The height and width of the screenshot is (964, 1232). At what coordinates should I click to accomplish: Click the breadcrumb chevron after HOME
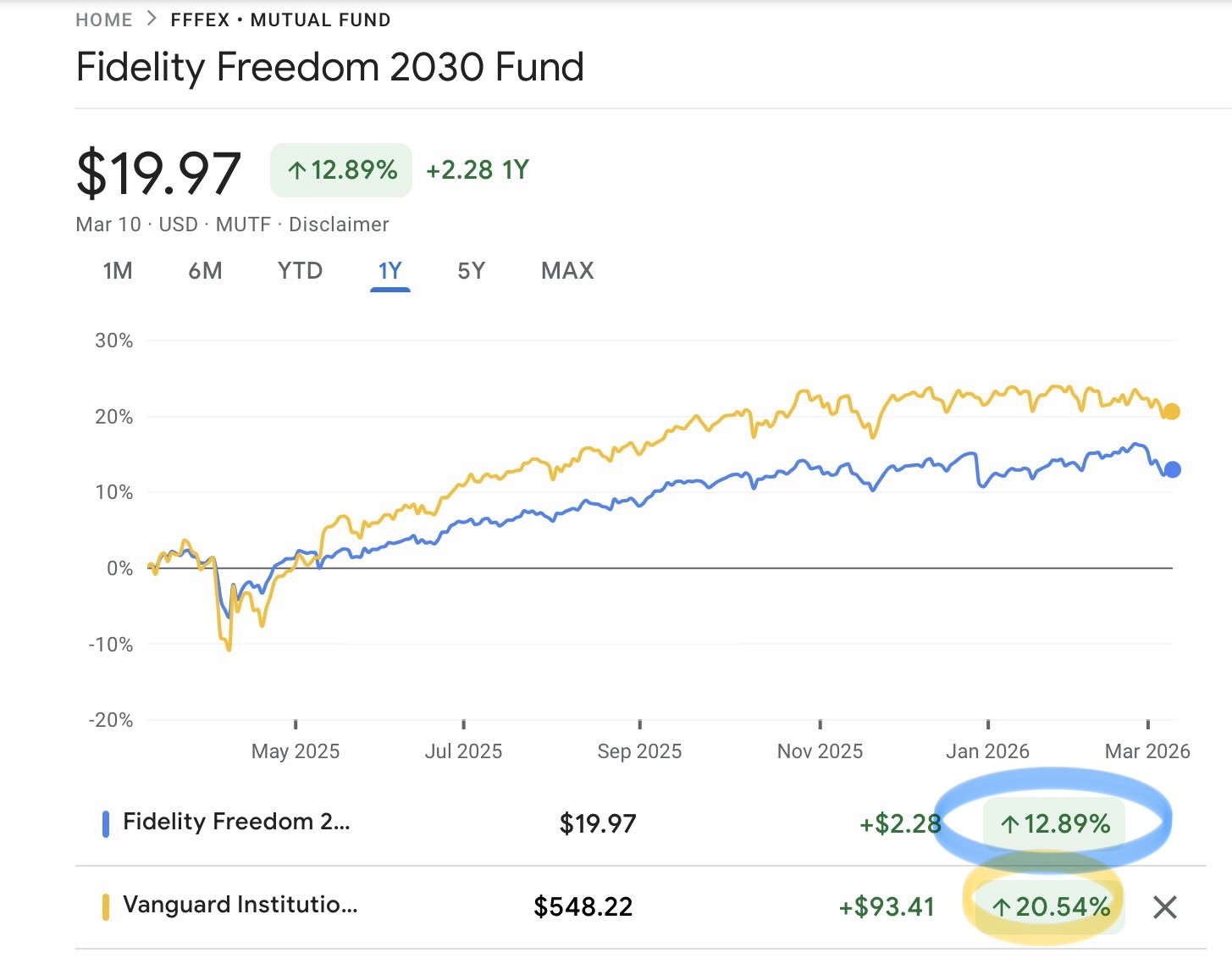(149, 18)
